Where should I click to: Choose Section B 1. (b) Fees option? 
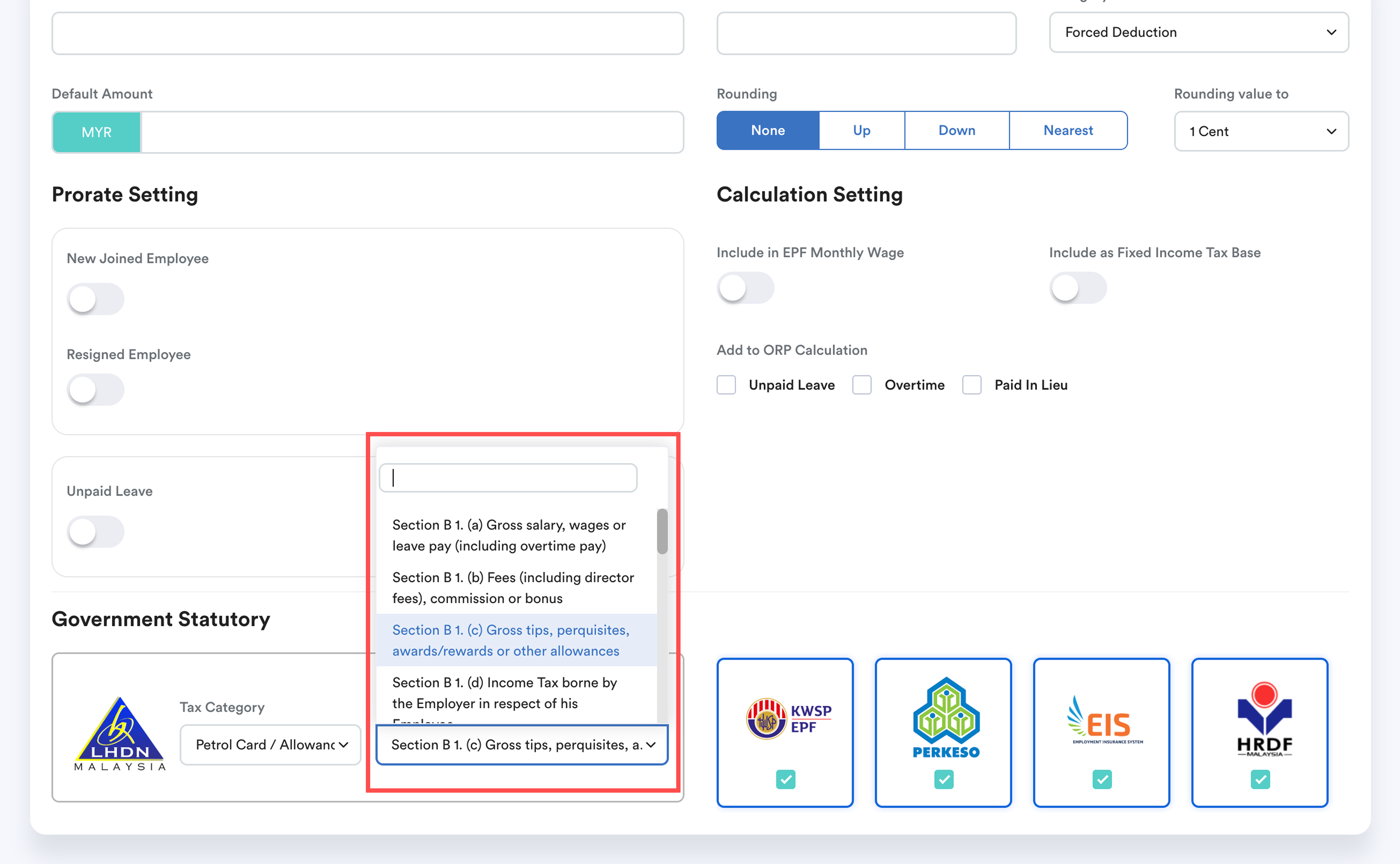[x=512, y=587]
